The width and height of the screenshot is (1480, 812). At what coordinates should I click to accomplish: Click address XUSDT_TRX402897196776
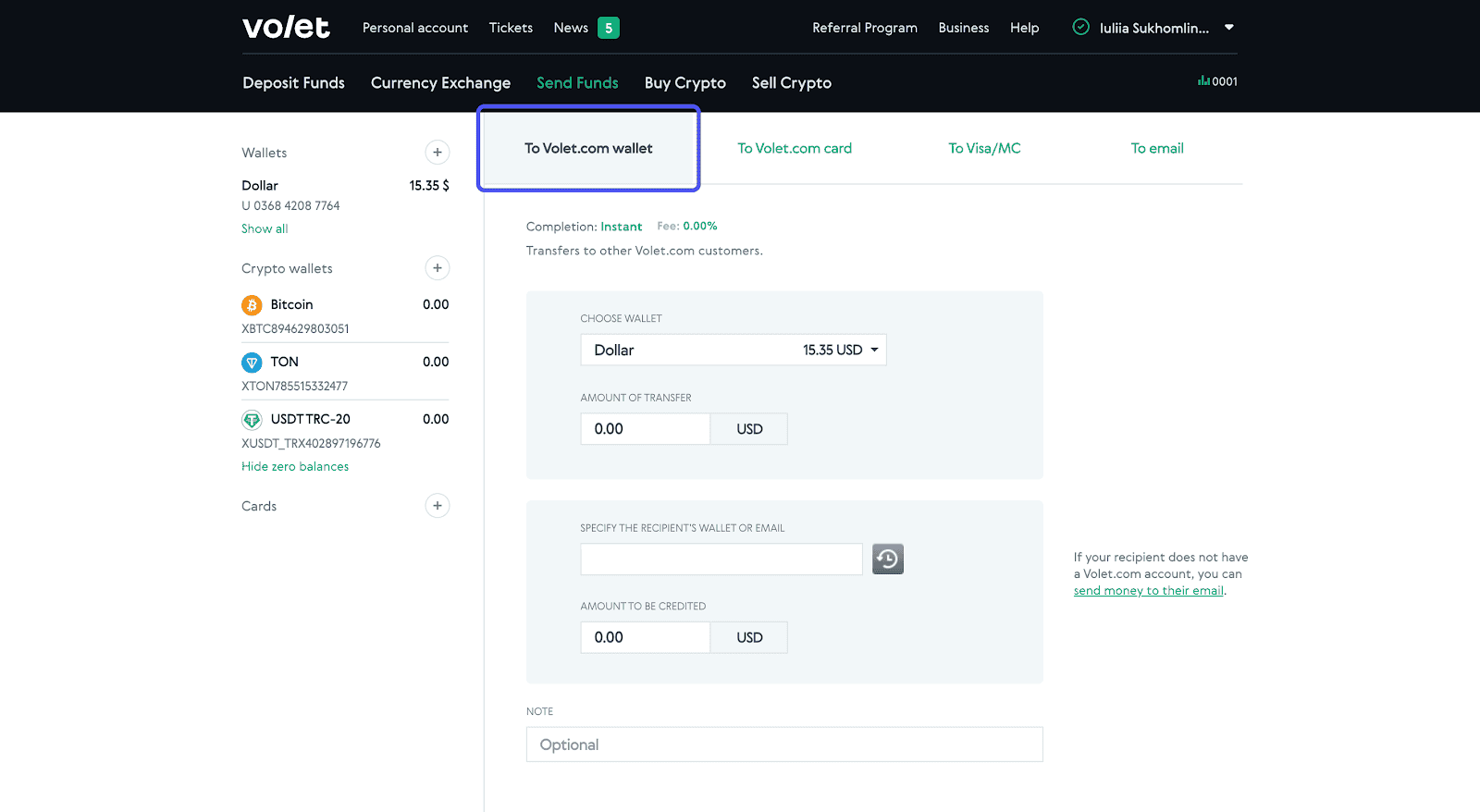(x=311, y=444)
